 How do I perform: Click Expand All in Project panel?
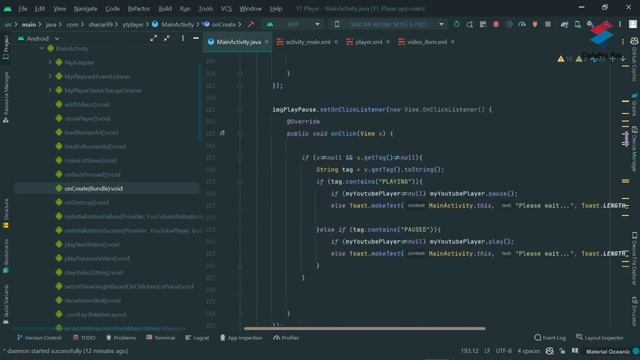pyautogui.click(x=153, y=38)
